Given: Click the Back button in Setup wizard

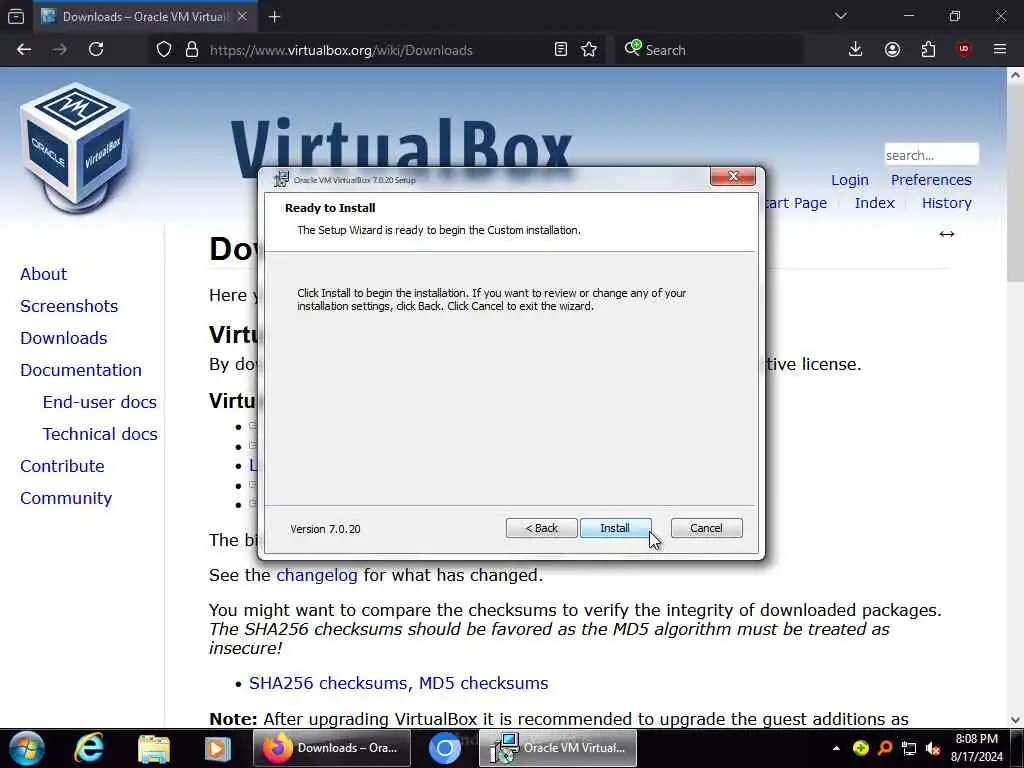Looking at the screenshot, I should pyautogui.click(x=541, y=528).
